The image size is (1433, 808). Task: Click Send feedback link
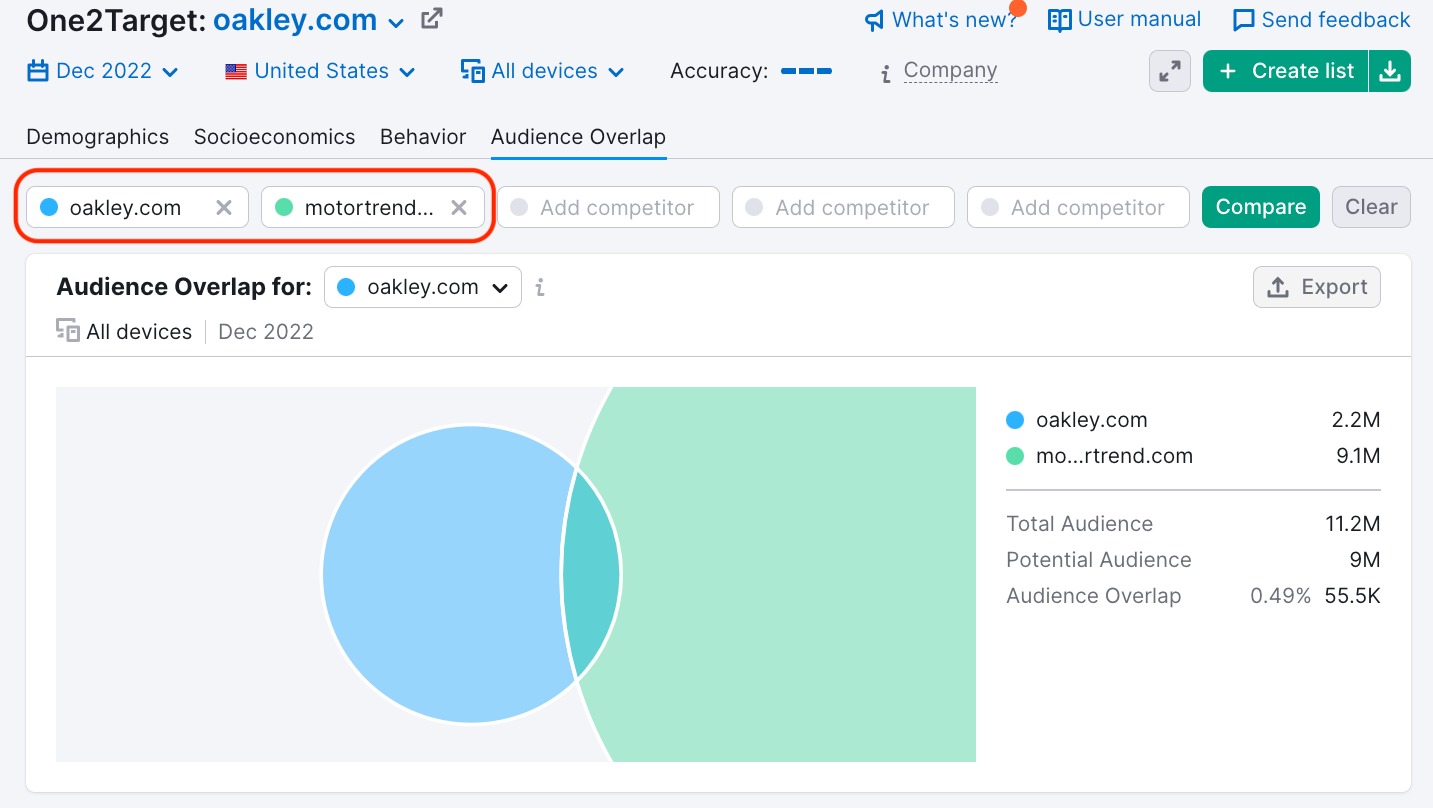point(1321,20)
